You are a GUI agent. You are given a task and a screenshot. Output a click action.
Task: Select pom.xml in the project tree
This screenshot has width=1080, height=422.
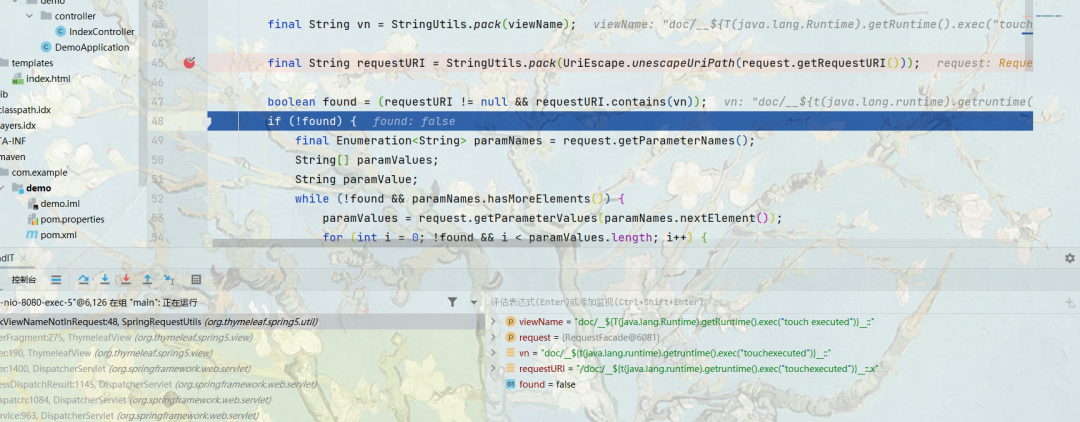(x=59, y=235)
